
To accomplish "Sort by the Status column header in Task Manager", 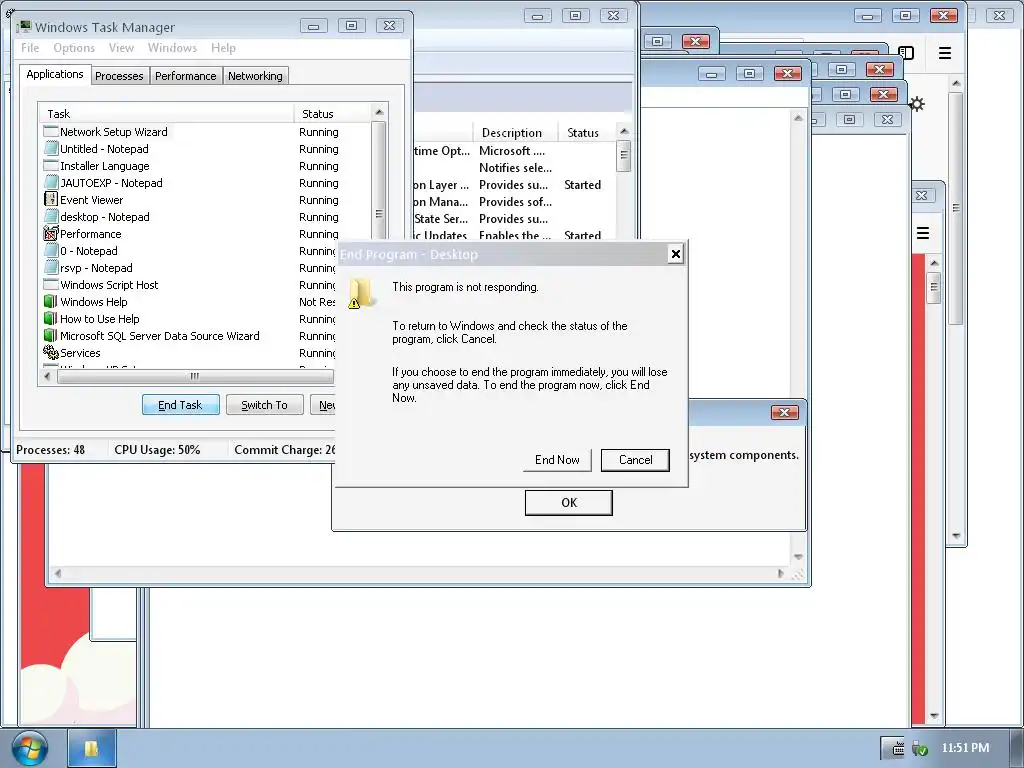I will click(333, 114).
